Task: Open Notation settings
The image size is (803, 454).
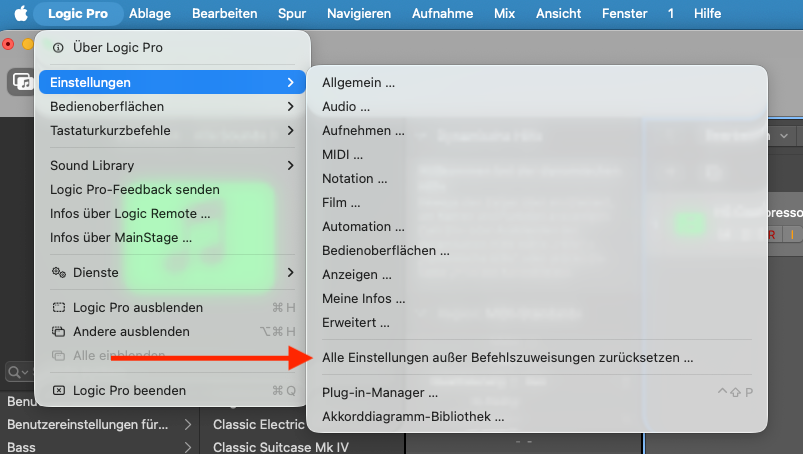Action: pos(537,179)
